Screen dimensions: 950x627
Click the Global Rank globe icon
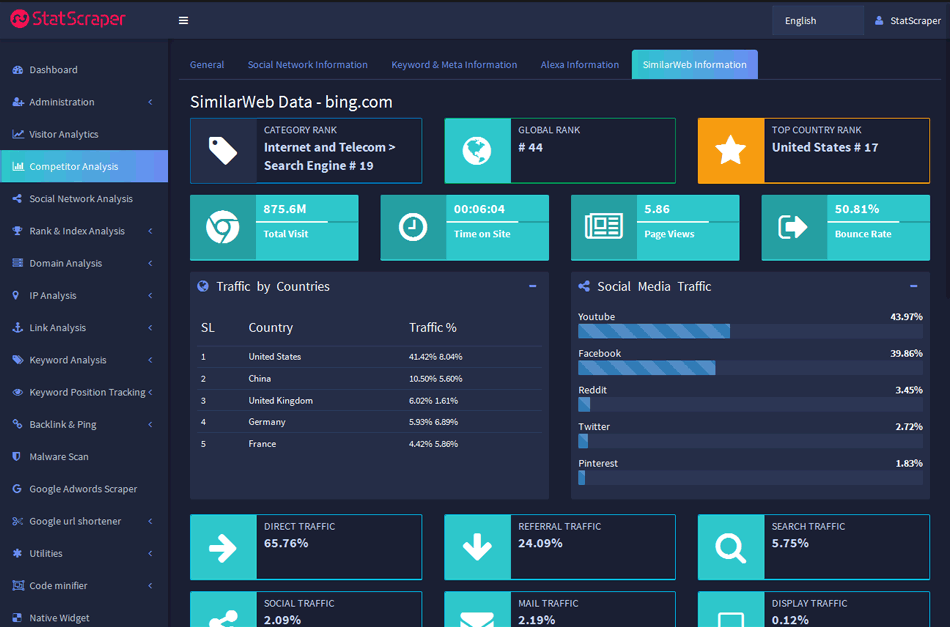tap(477, 151)
